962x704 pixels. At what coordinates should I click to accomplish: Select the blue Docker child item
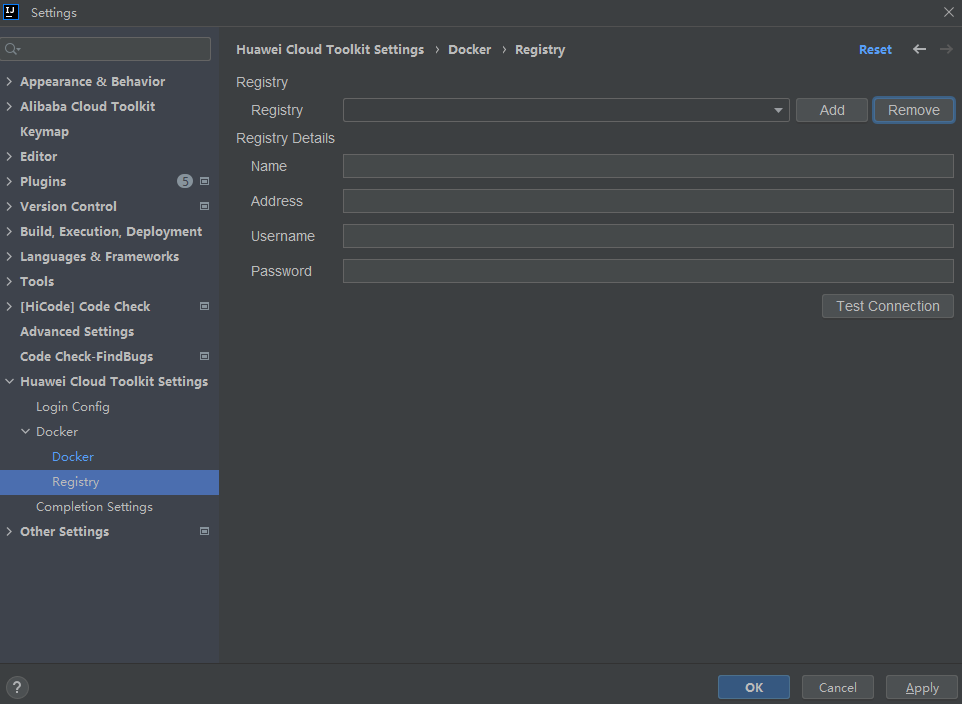pos(72,457)
